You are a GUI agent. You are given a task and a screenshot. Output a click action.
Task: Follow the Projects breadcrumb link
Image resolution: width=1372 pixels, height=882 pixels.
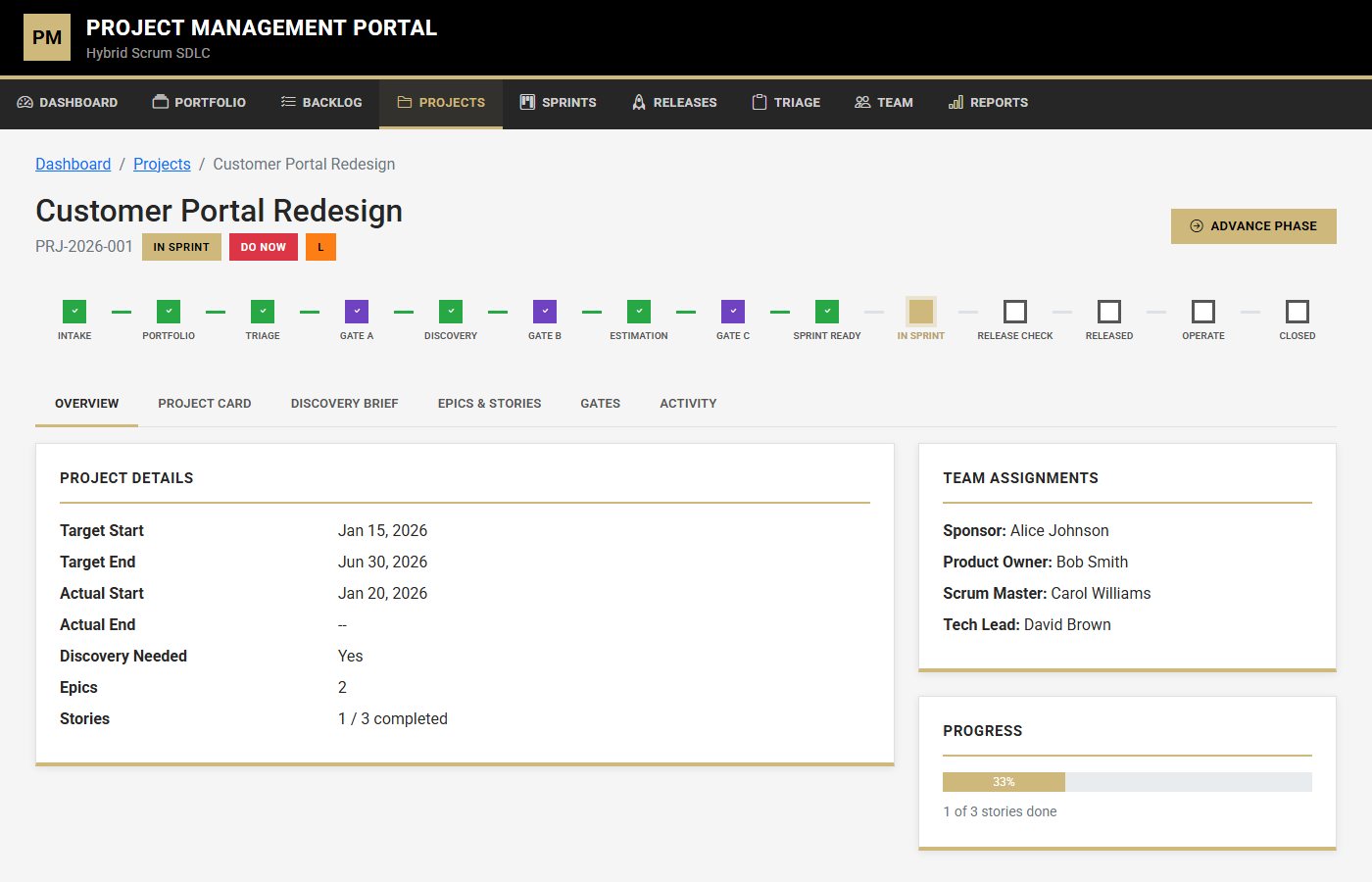click(x=162, y=164)
